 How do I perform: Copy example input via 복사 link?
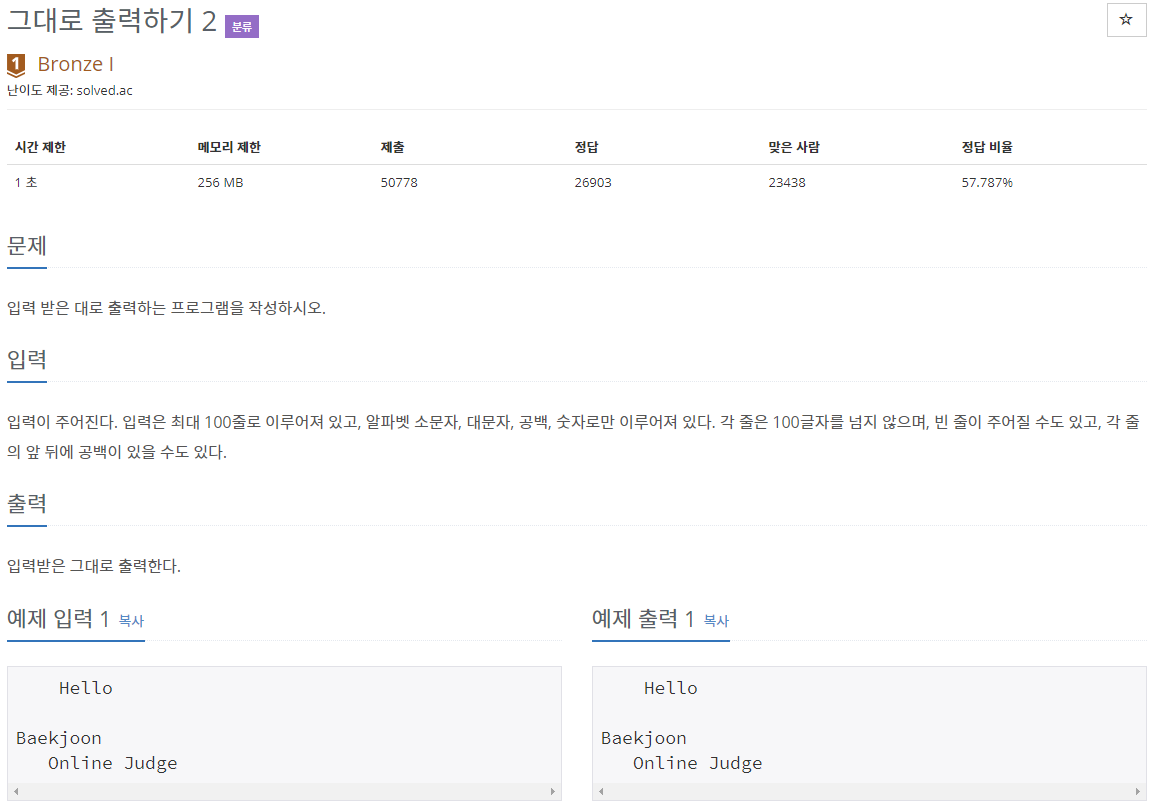pos(131,621)
